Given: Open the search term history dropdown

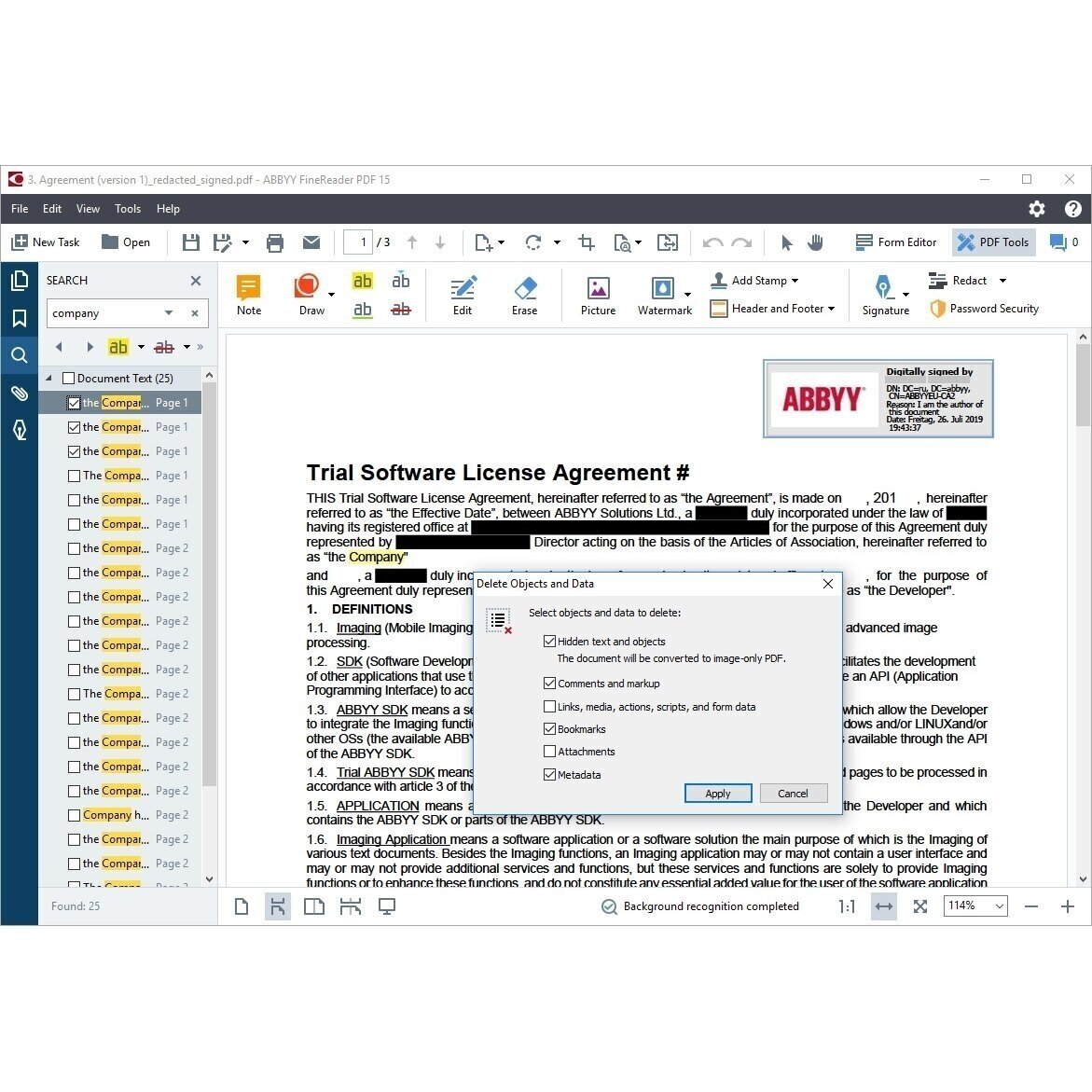Looking at the screenshot, I should click(x=169, y=313).
